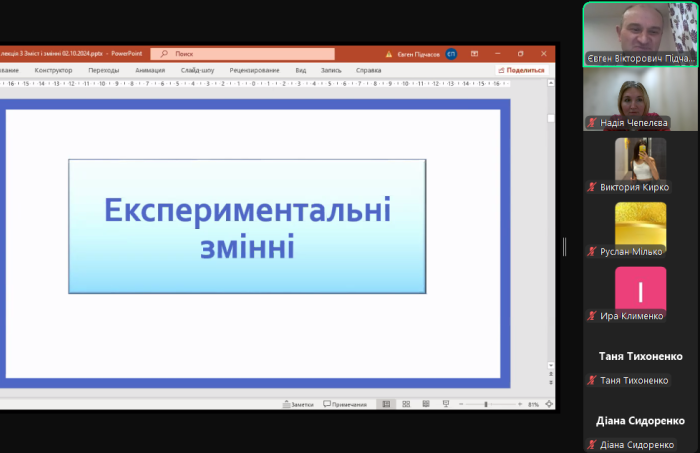700x453 pixels.
Task: Open the Заметки notes pane button
Action: [x=298, y=404]
